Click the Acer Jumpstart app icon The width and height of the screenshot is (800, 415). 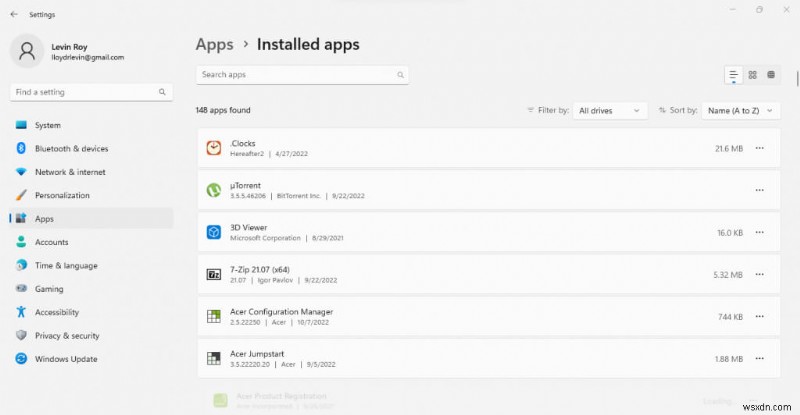[214, 358]
